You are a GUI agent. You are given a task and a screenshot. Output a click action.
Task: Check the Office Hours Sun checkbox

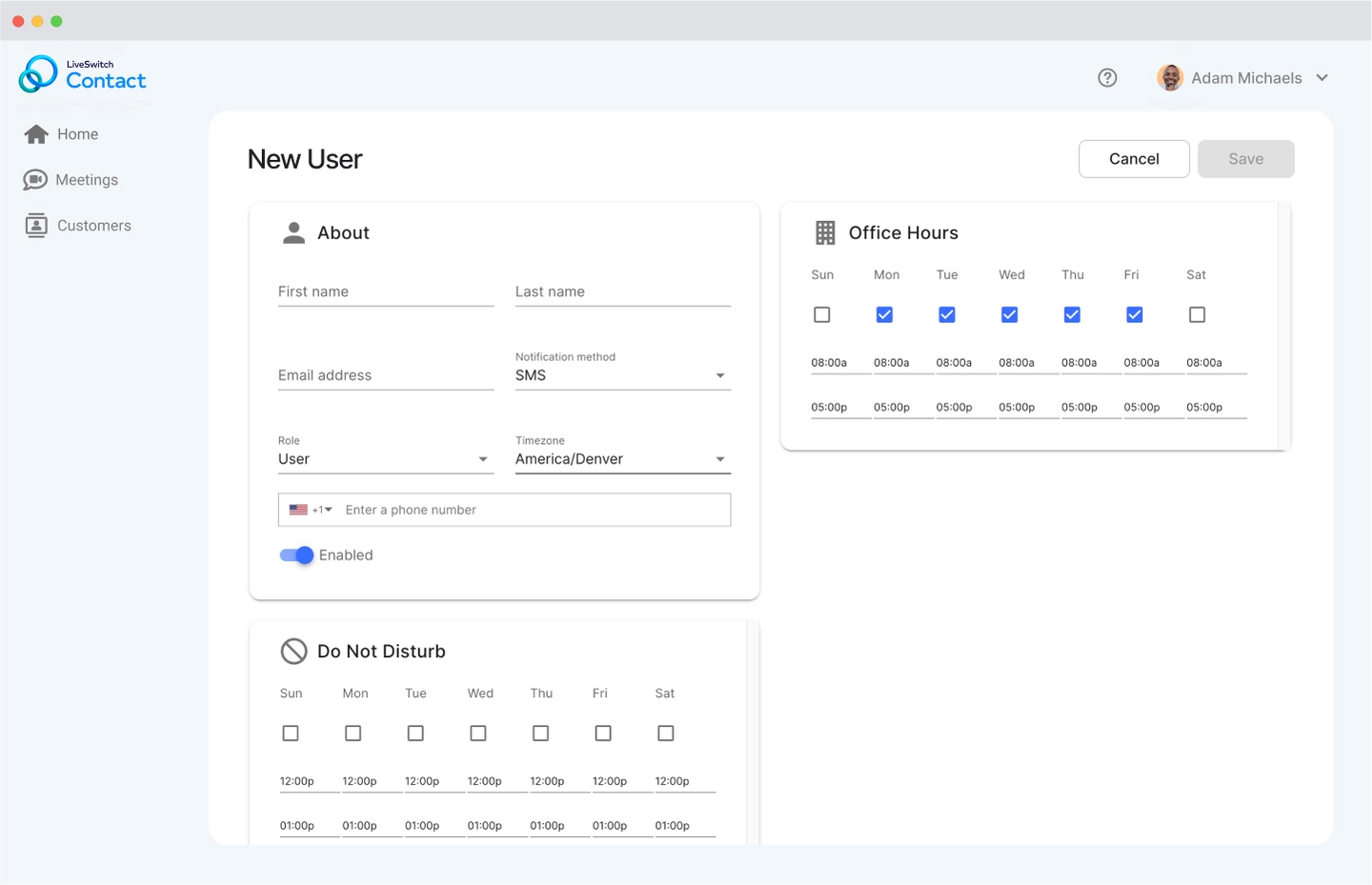pos(822,315)
